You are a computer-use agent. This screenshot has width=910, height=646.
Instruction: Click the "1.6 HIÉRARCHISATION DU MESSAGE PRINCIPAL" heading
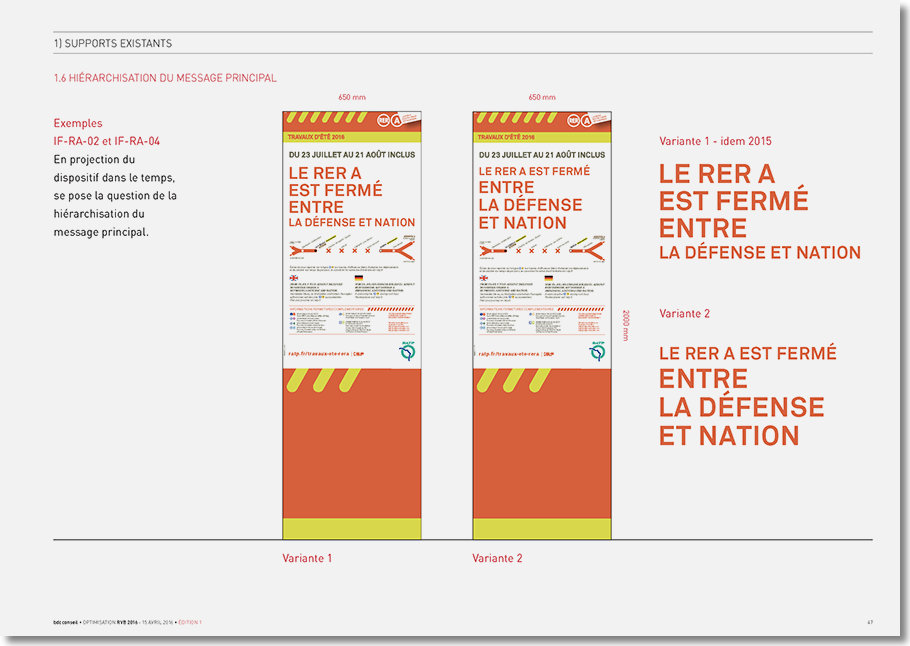click(x=165, y=78)
